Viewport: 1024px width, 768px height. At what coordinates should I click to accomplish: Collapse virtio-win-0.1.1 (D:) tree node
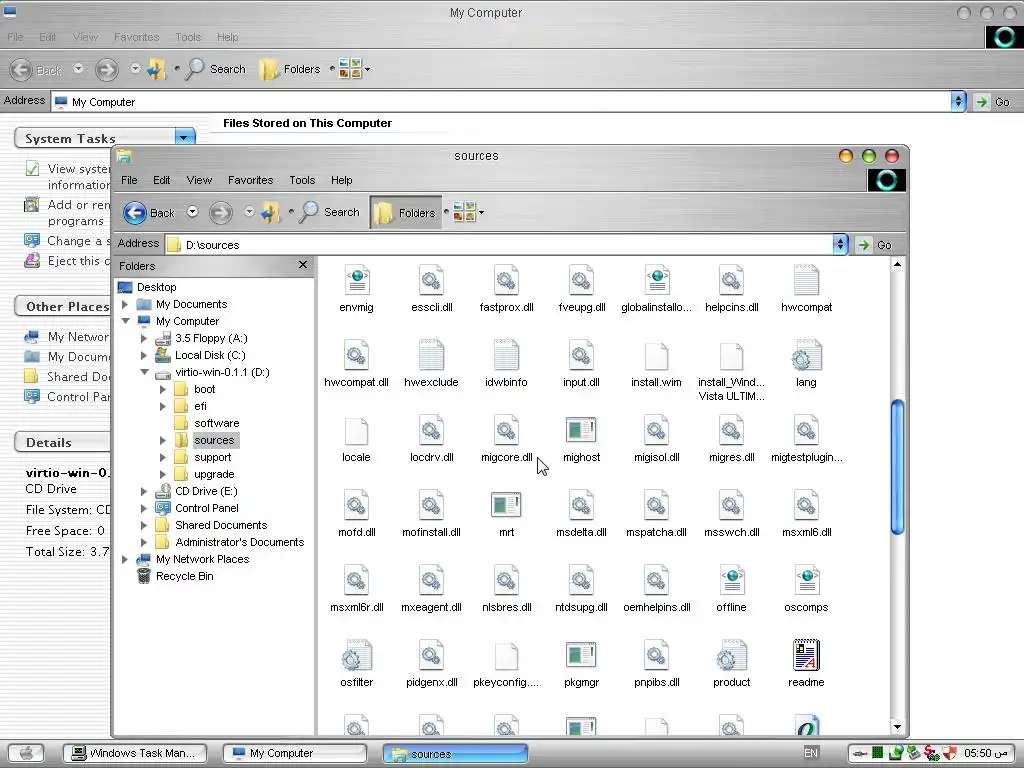tap(144, 372)
